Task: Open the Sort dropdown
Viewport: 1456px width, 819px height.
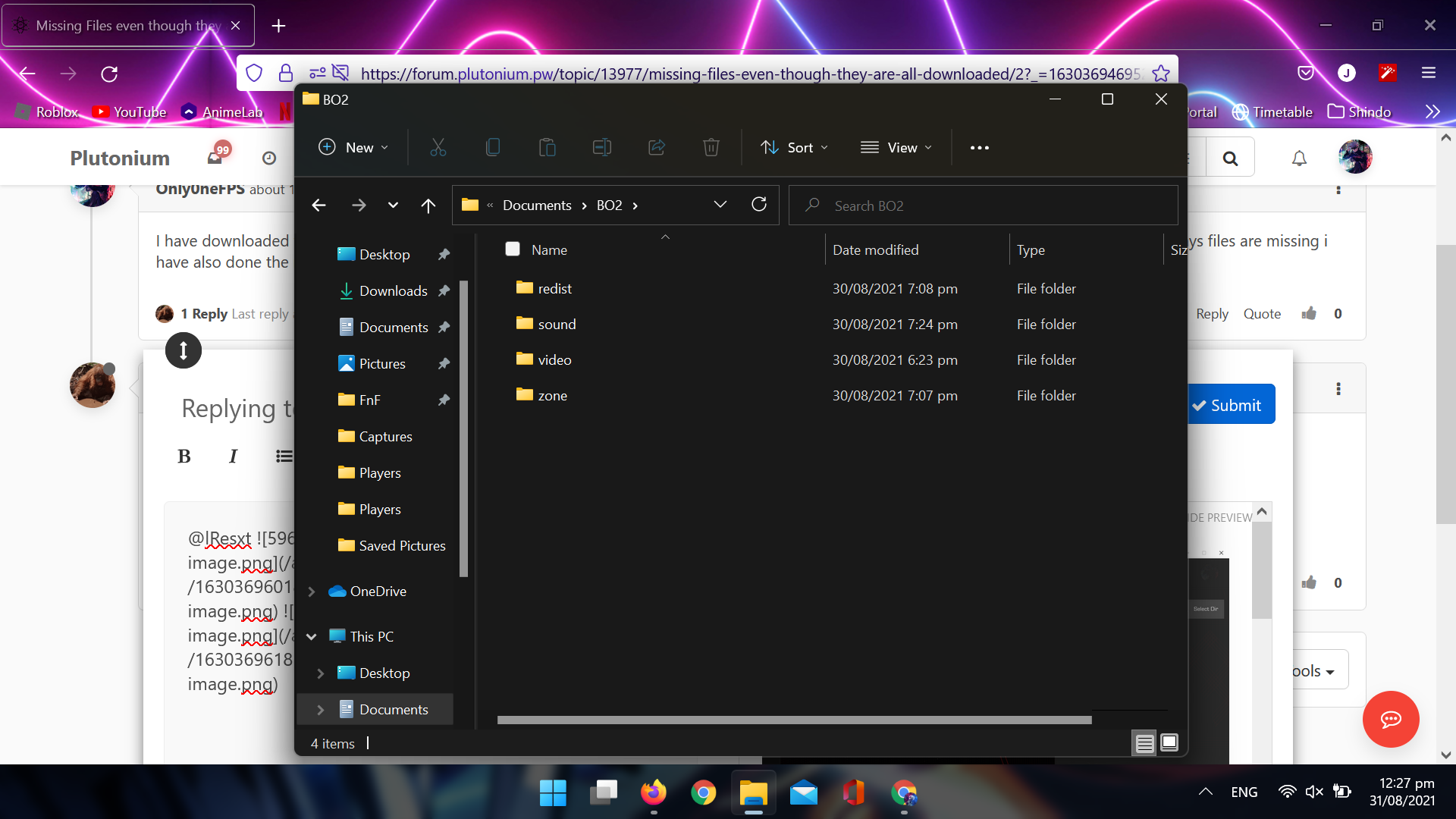Action: point(795,147)
